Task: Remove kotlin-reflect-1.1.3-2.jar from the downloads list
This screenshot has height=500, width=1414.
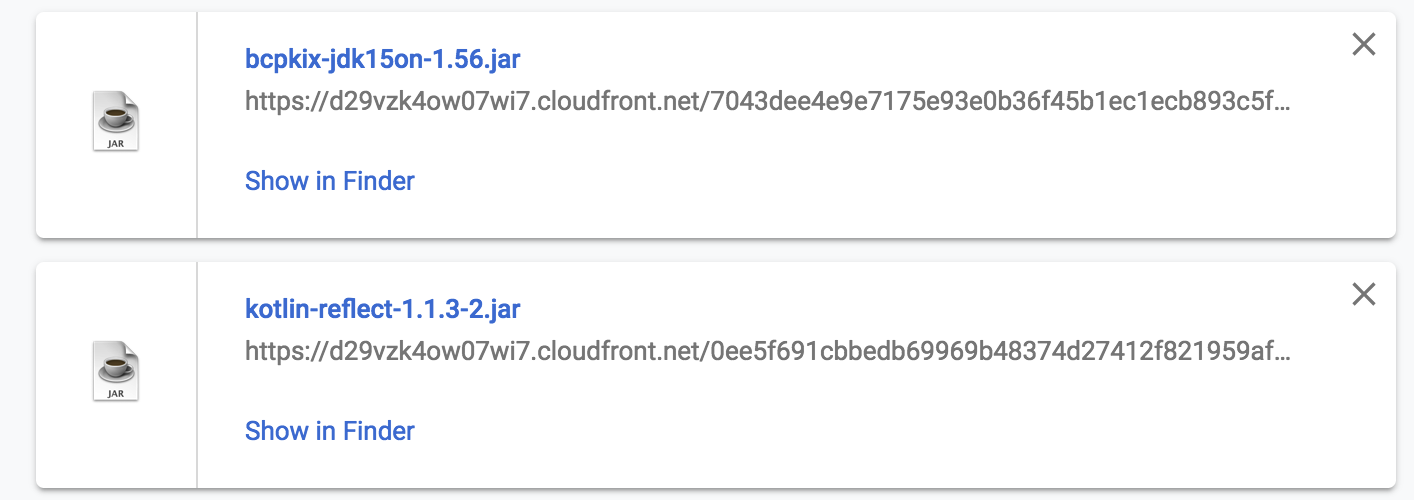Action: 1363,294
